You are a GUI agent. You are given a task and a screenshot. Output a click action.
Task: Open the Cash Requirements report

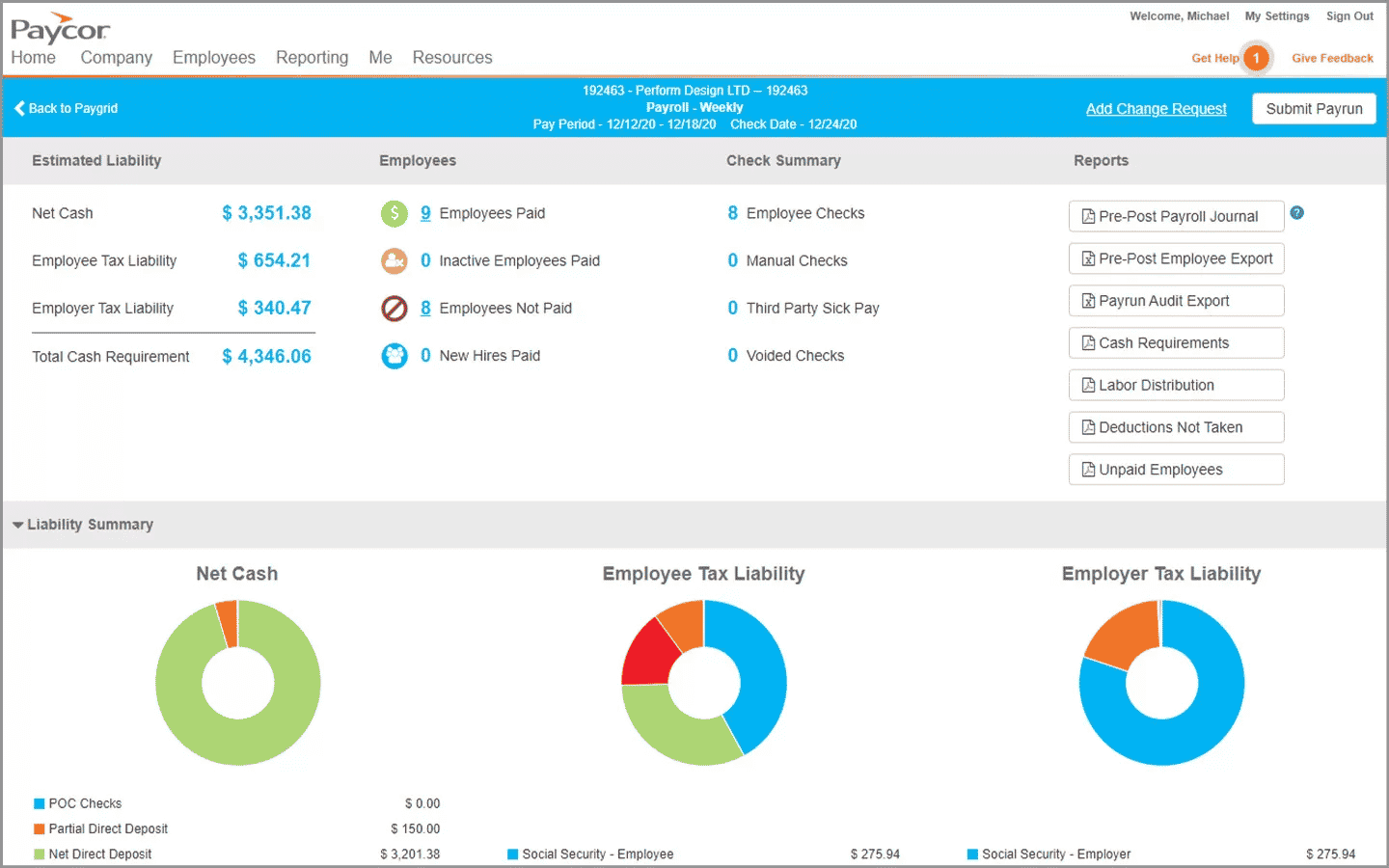[1176, 343]
